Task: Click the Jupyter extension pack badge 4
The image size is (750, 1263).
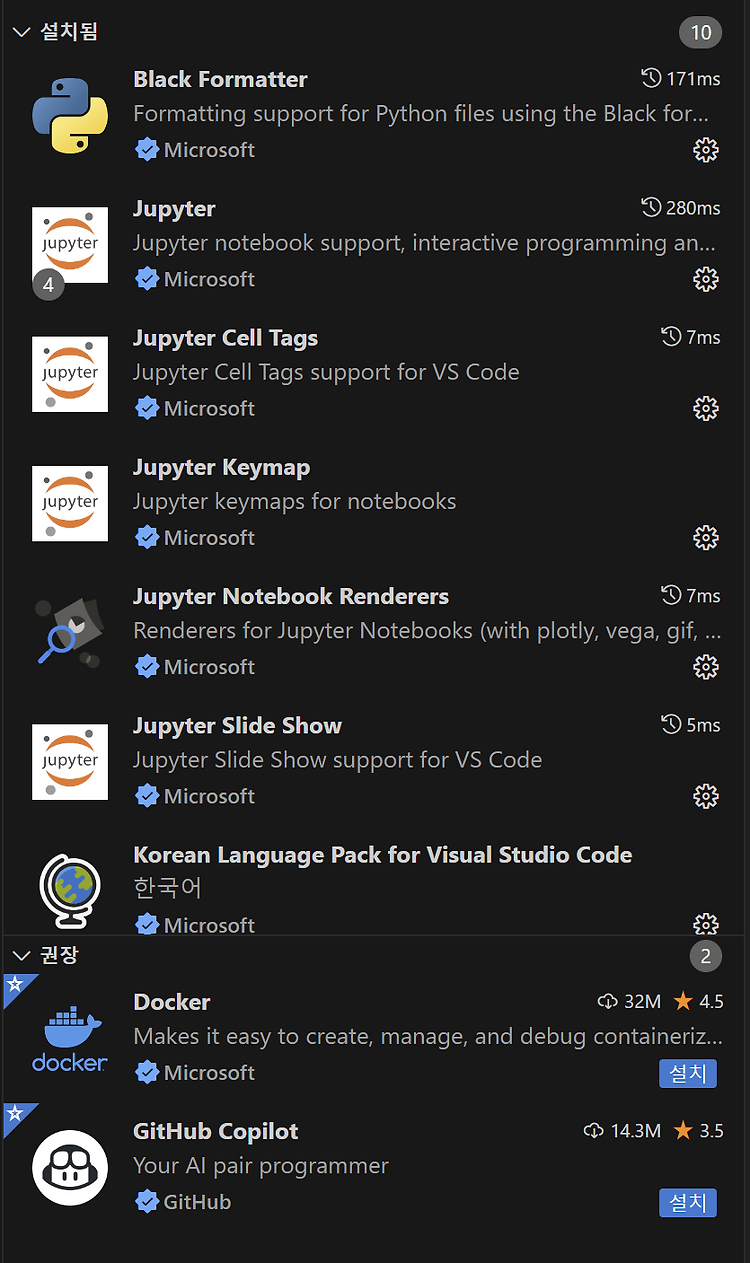Action: coord(48,286)
